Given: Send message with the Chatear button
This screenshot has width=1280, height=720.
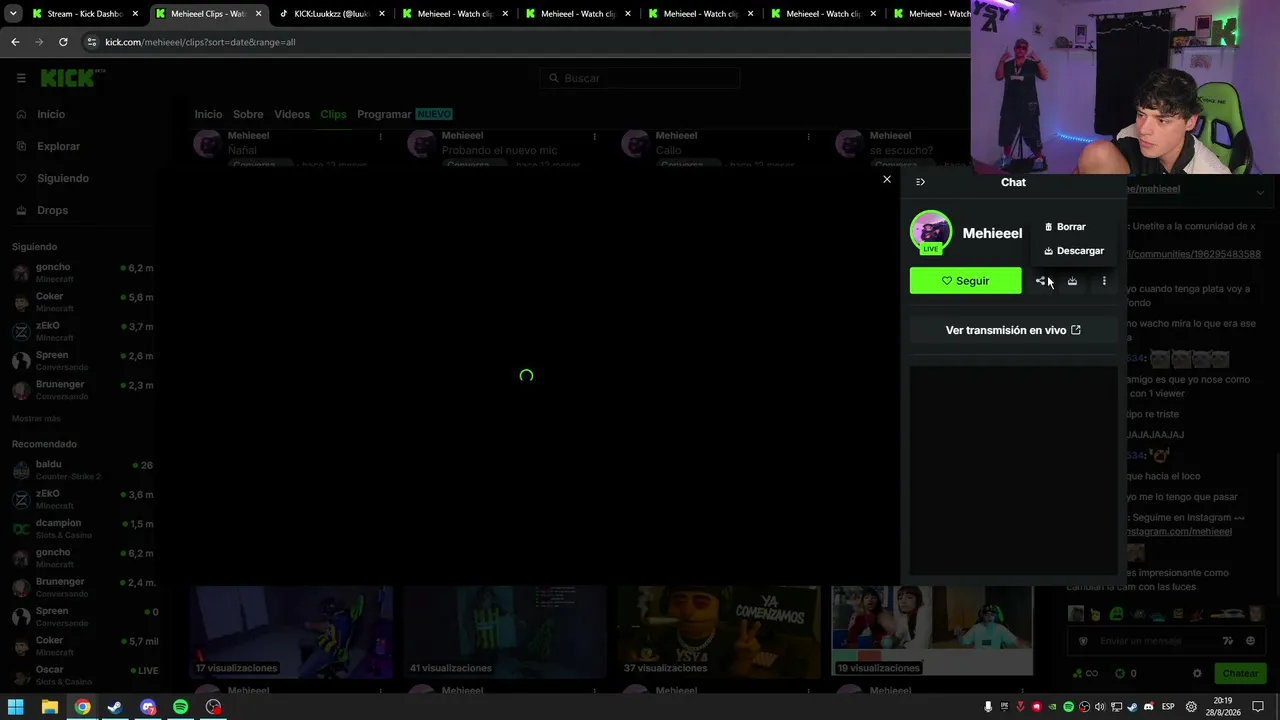Looking at the screenshot, I should coord(1240,674).
